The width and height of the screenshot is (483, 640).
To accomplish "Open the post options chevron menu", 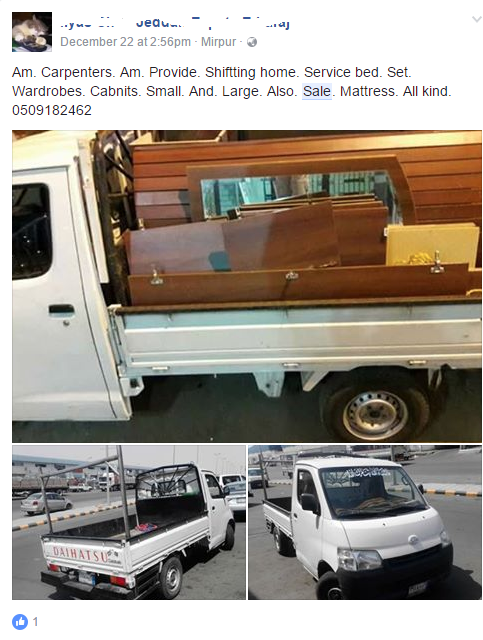I will (476, 19).
